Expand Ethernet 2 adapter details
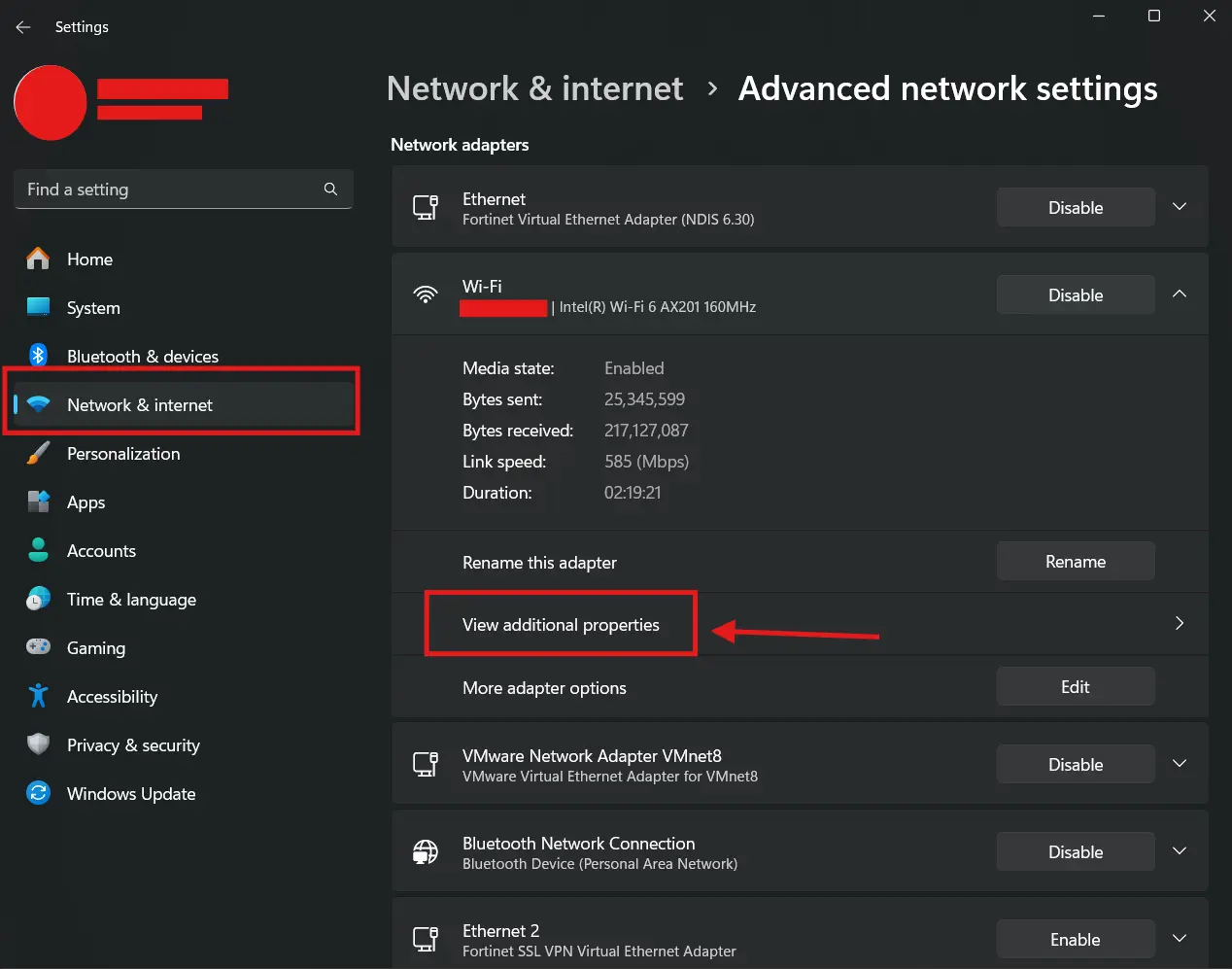 1180,939
